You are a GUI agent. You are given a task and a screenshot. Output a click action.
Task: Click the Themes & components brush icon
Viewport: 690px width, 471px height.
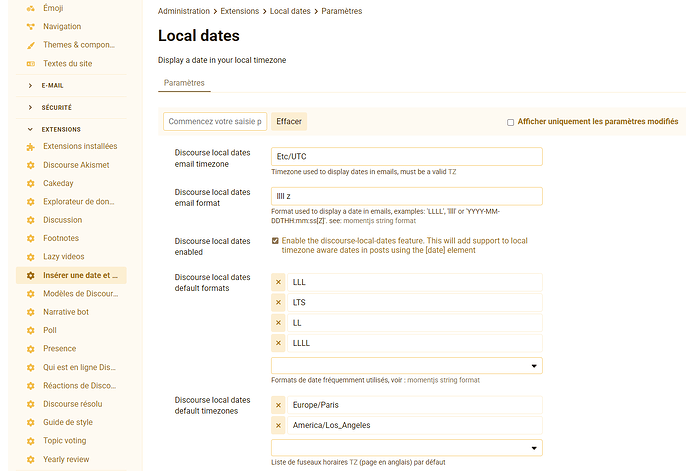coord(30,45)
